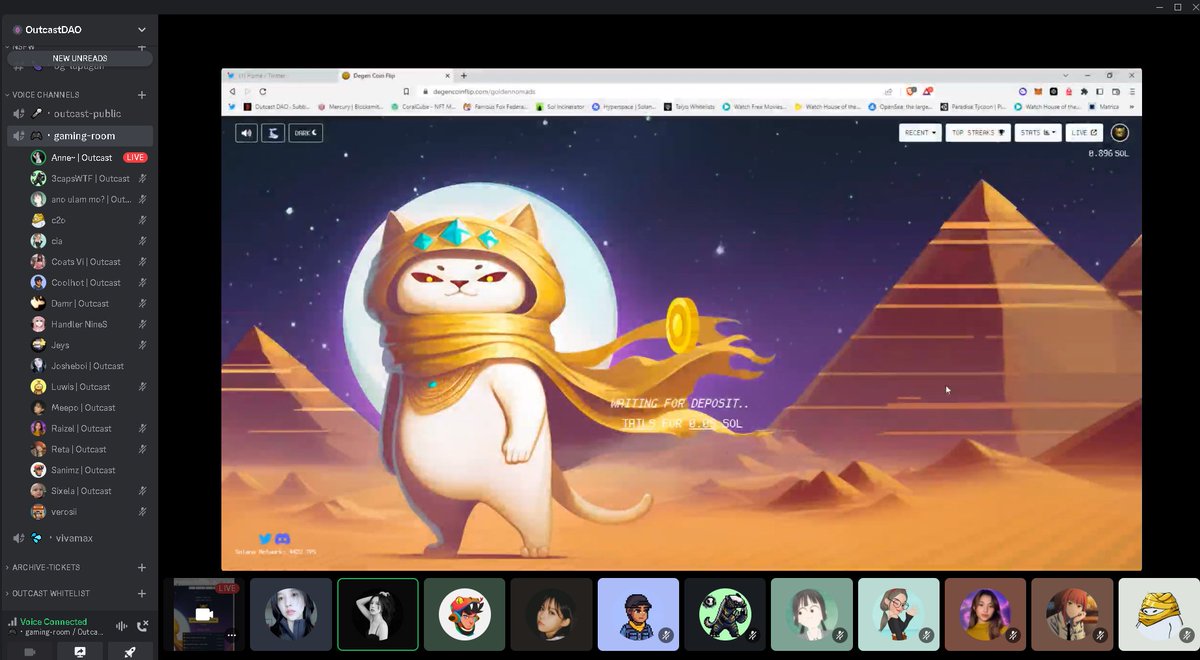Add channel to ARCHIVE-TICKETS with plus icon
The width and height of the screenshot is (1200, 660).
coord(142,567)
